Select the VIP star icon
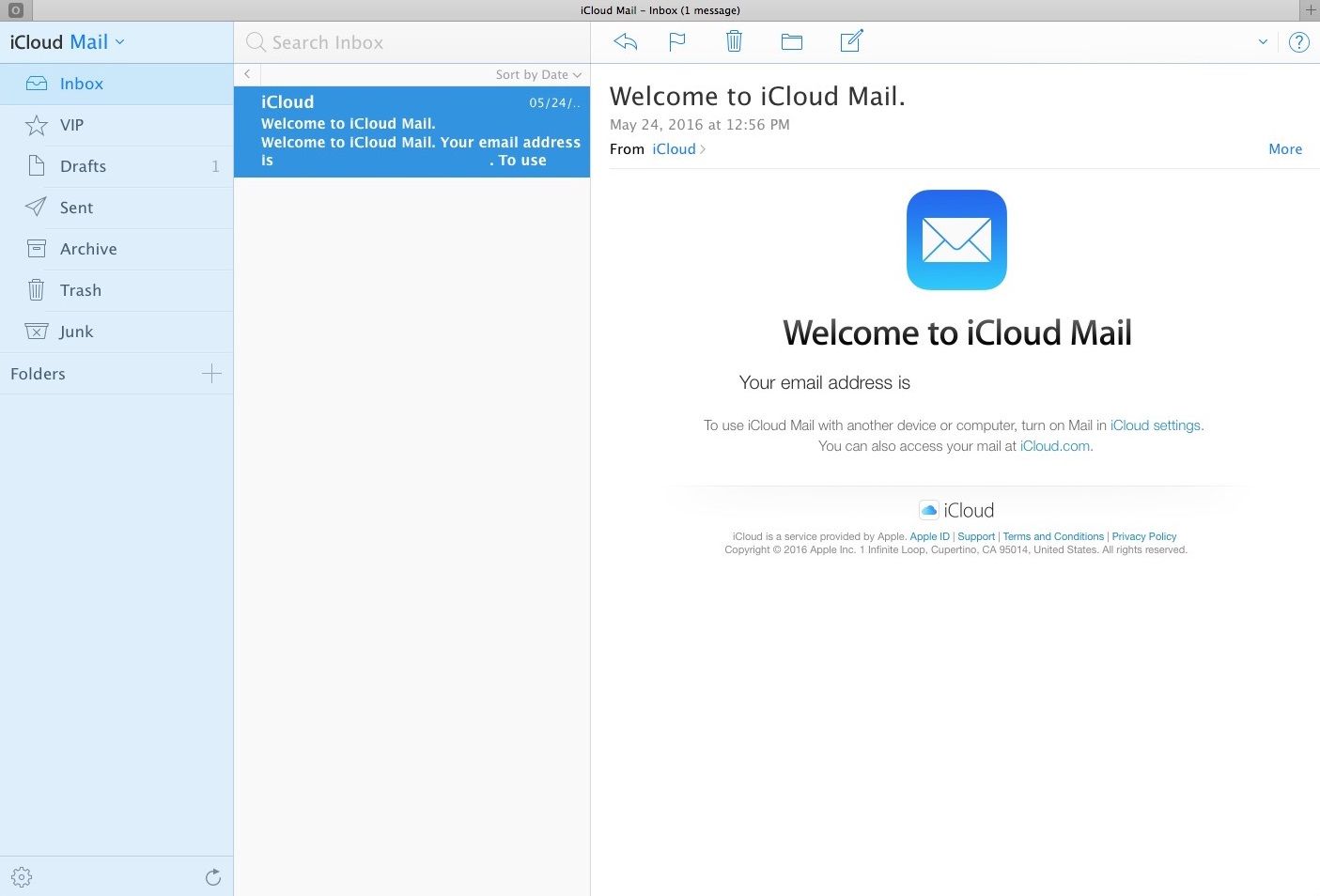The width and height of the screenshot is (1320, 896). (36, 124)
